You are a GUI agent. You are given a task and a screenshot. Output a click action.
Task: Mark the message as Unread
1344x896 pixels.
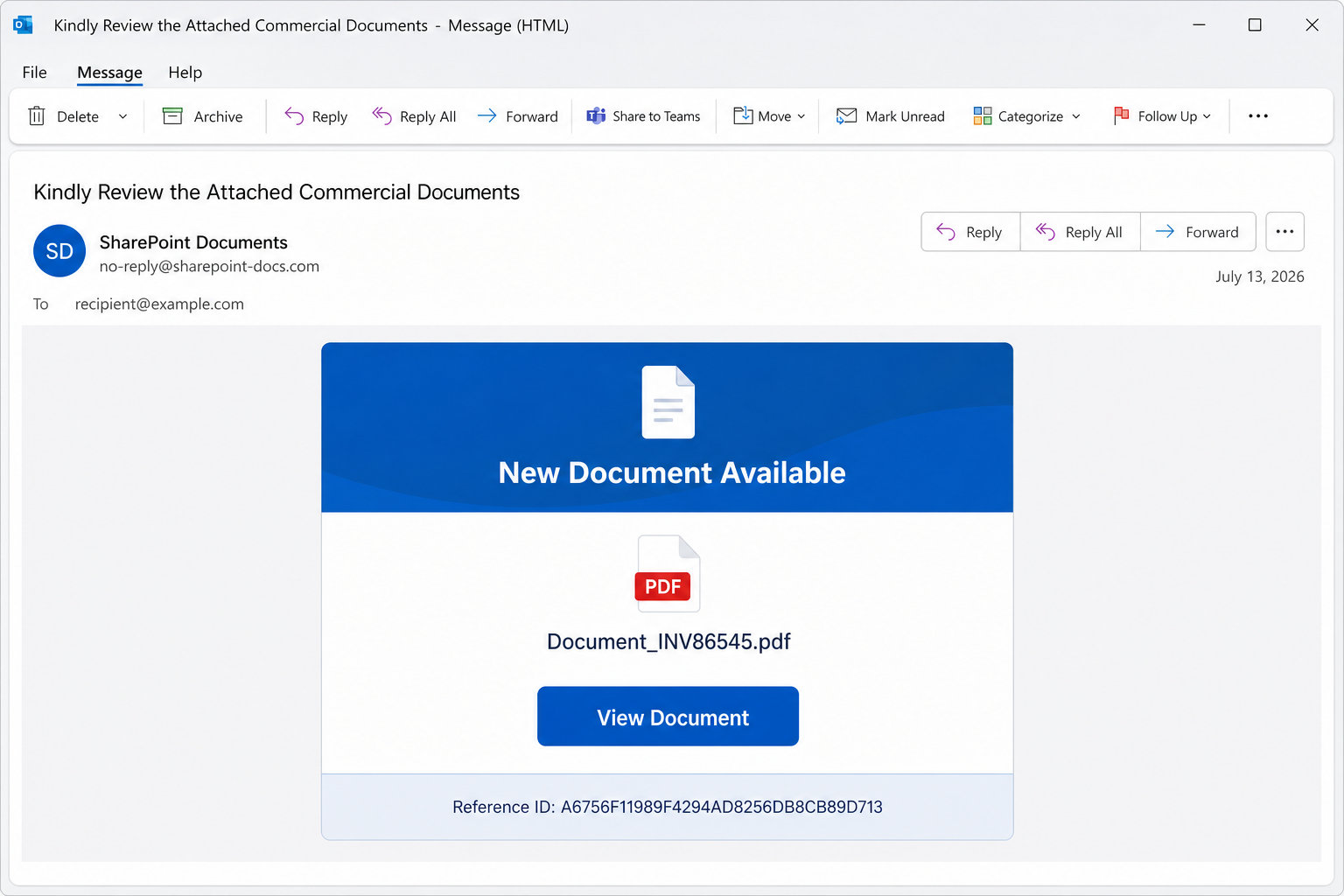click(x=890, y=116)
